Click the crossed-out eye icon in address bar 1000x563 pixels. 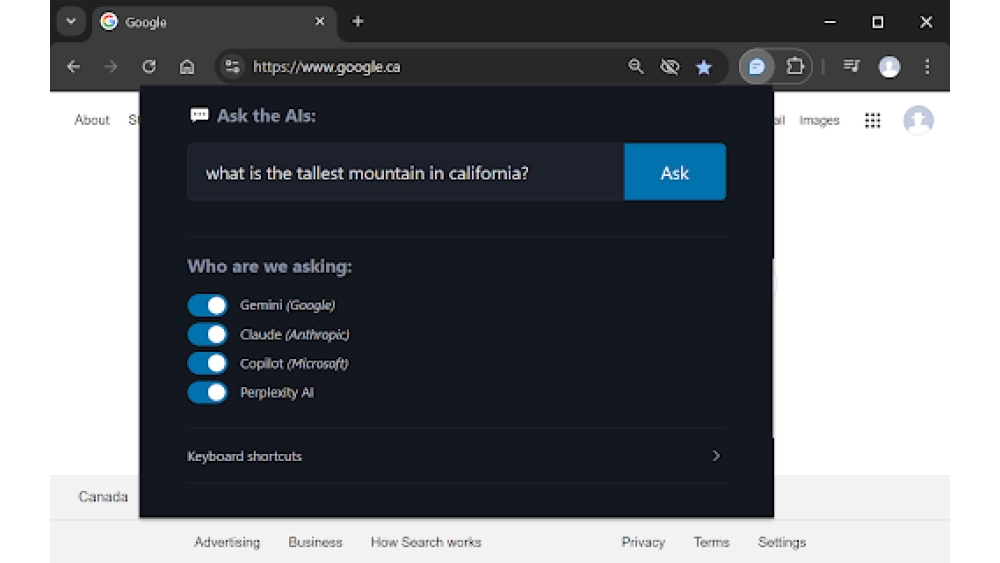670,66
